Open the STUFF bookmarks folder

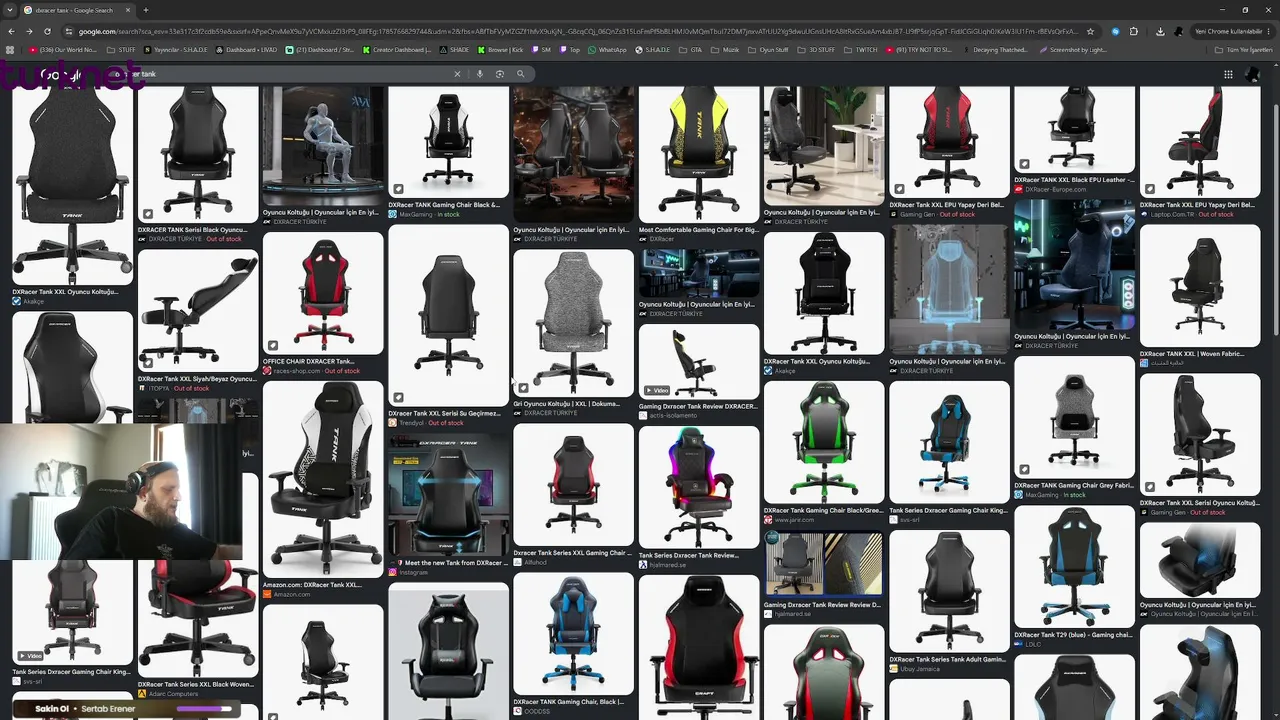point(121,49)
